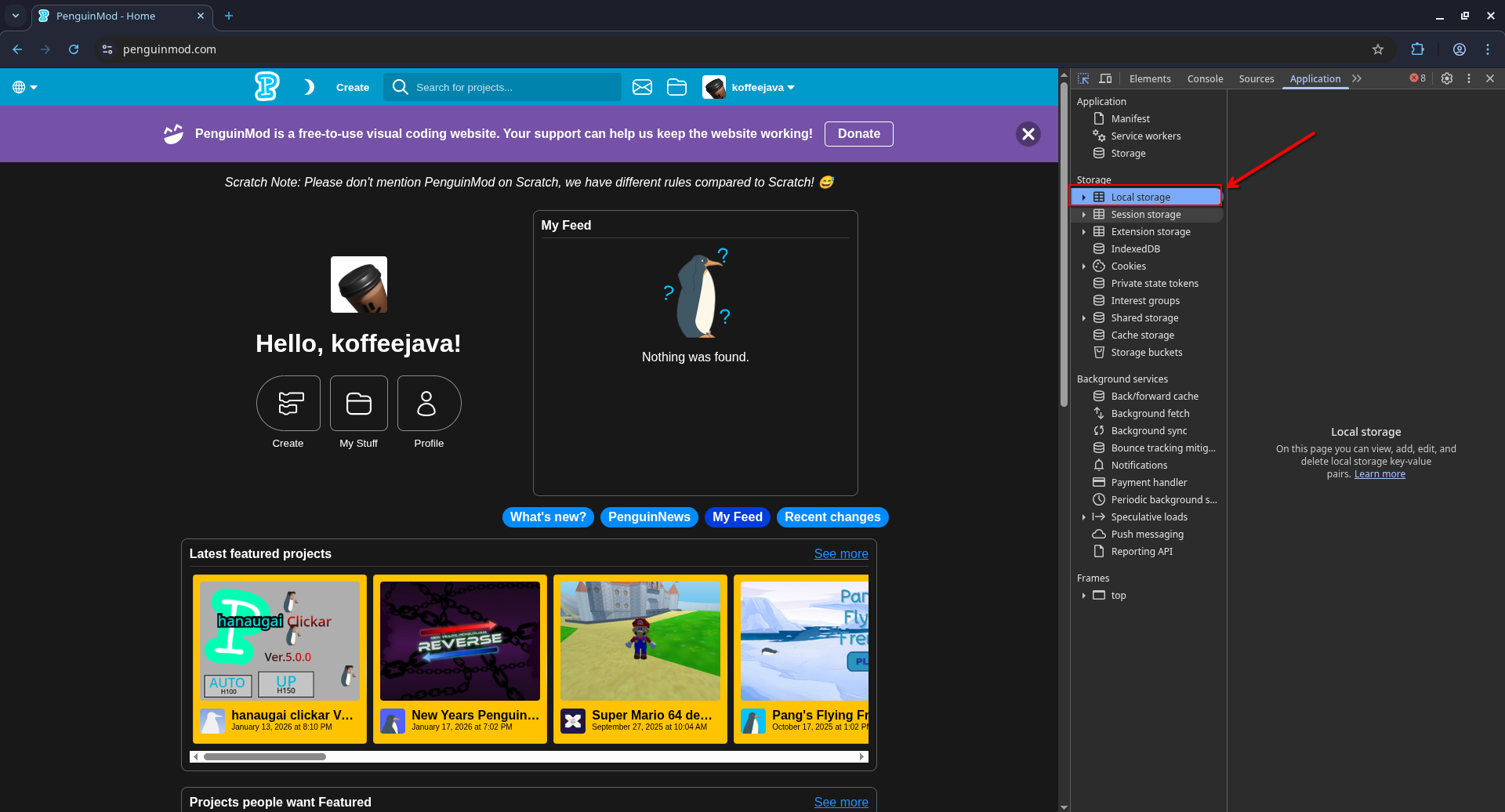The width and height of the screenshot is (1505, 812).
Task: Click the featured projects horizontal scrollbar
Action: [x=265, y=757]
